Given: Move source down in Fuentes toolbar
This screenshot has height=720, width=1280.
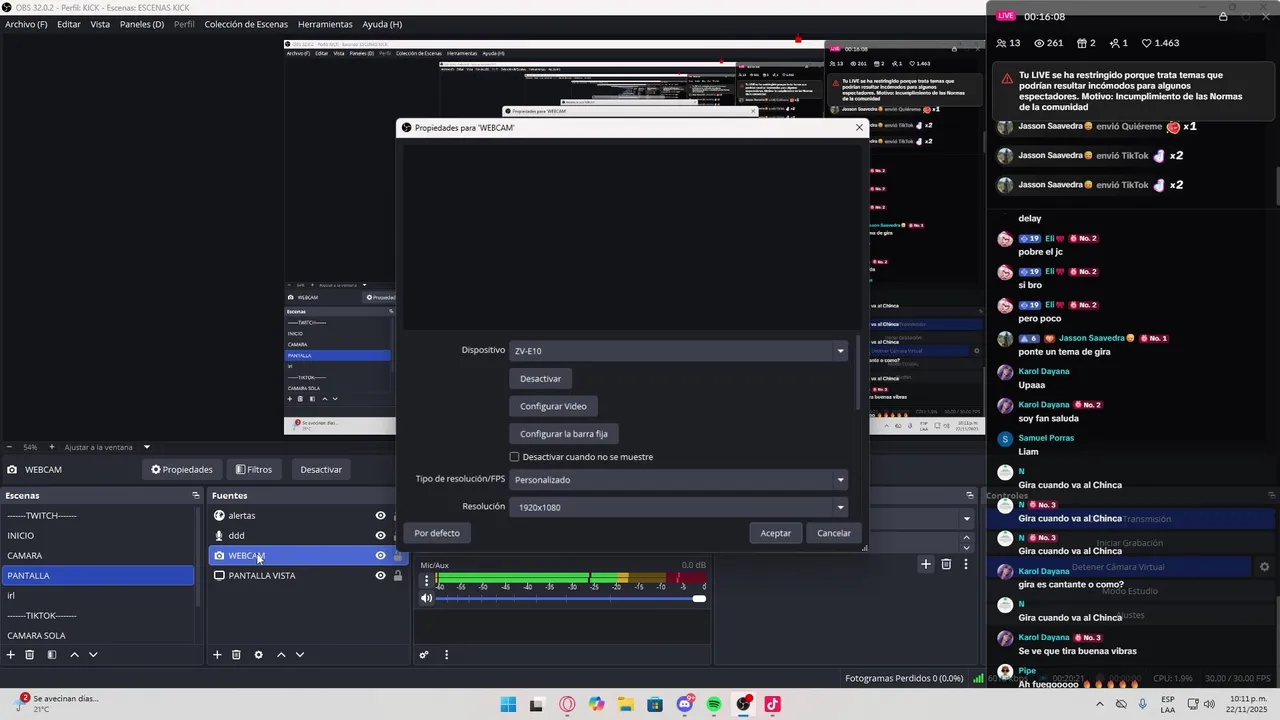Looking at the screenshot, I should click(x=300, y=655).
